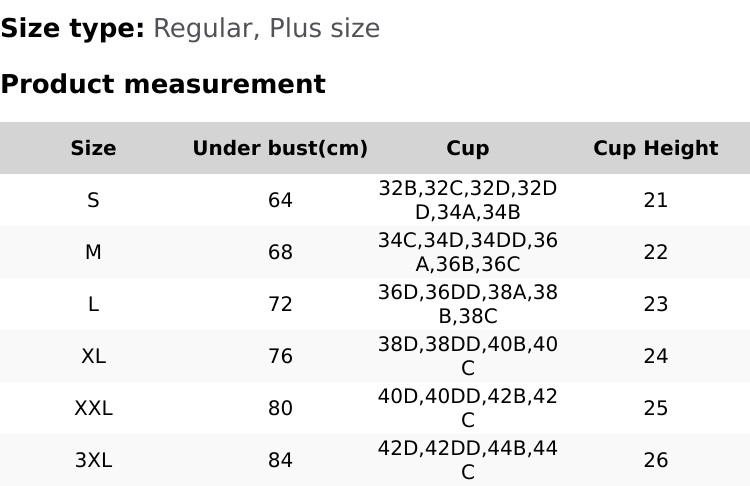Click the under bust value 64
The width and height of the screenshot is (750, 486).
pos(280,200)
